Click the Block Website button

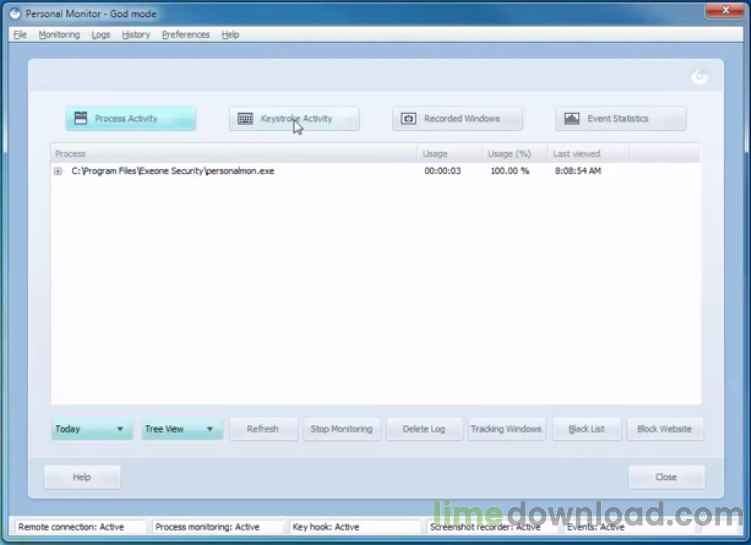[664, 429]
